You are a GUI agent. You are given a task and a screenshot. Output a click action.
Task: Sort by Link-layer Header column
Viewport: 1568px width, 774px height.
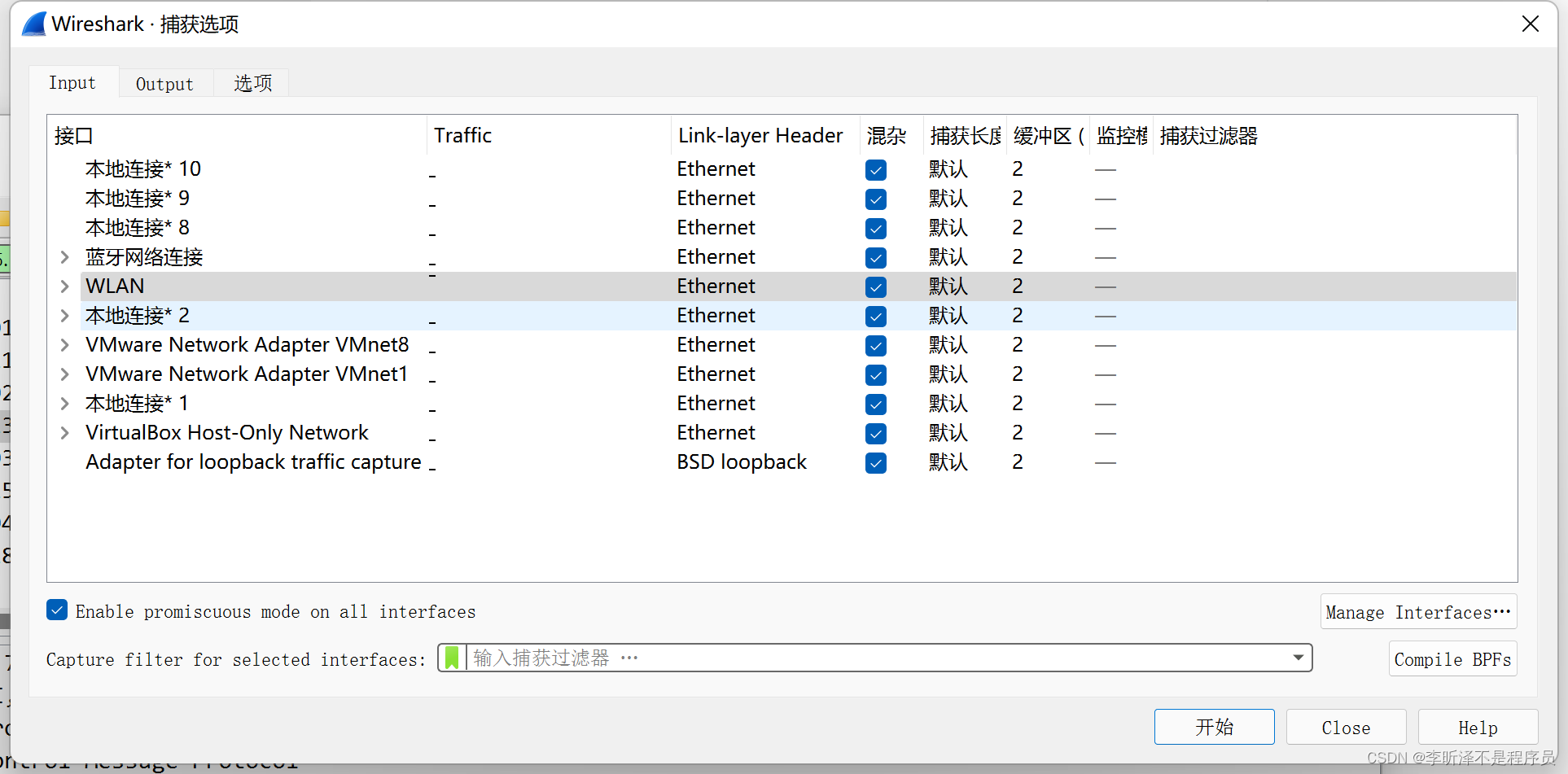[x=765, y=136]
